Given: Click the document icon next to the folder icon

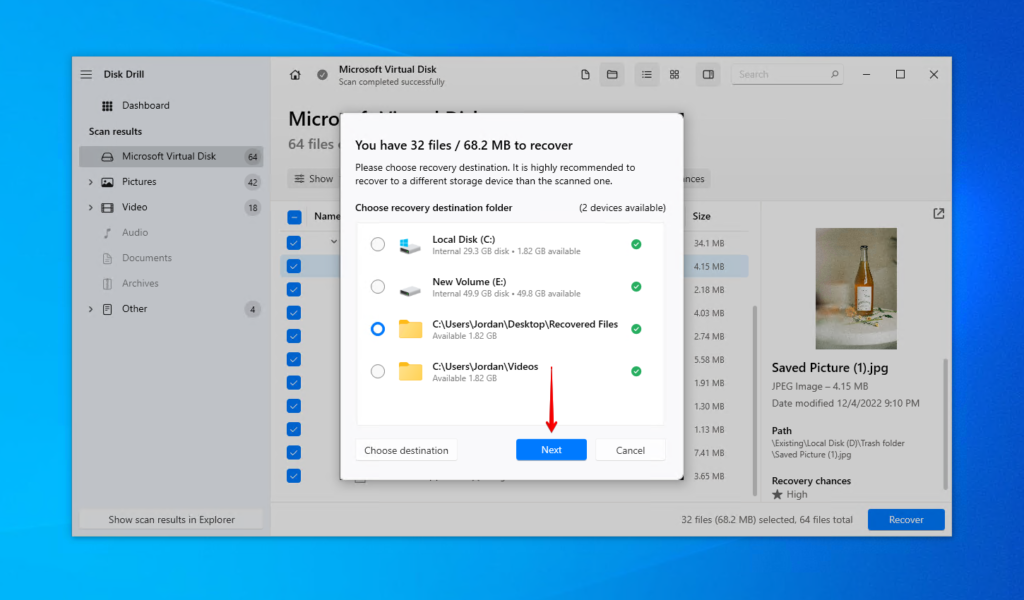Looking at the screenshot, I should tap(585, 74).
